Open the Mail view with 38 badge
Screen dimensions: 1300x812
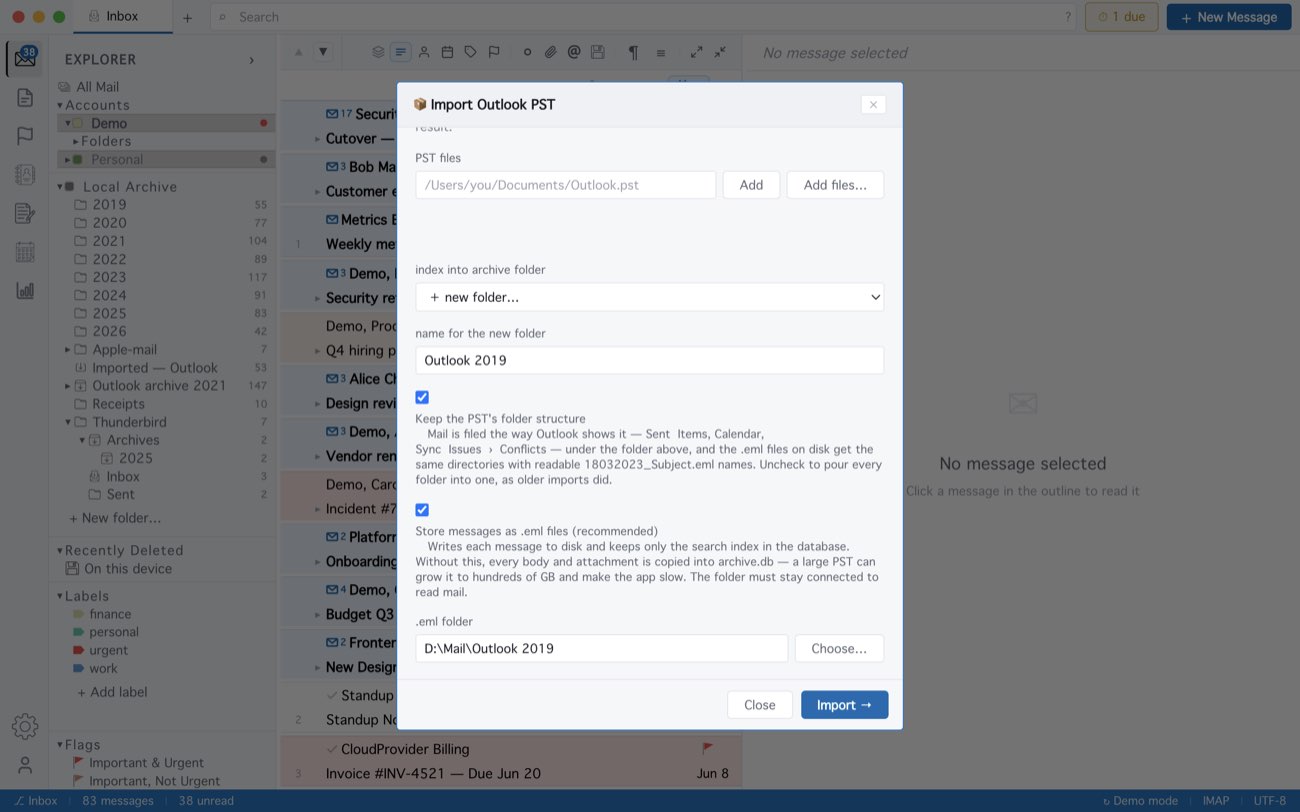[25, 58]
